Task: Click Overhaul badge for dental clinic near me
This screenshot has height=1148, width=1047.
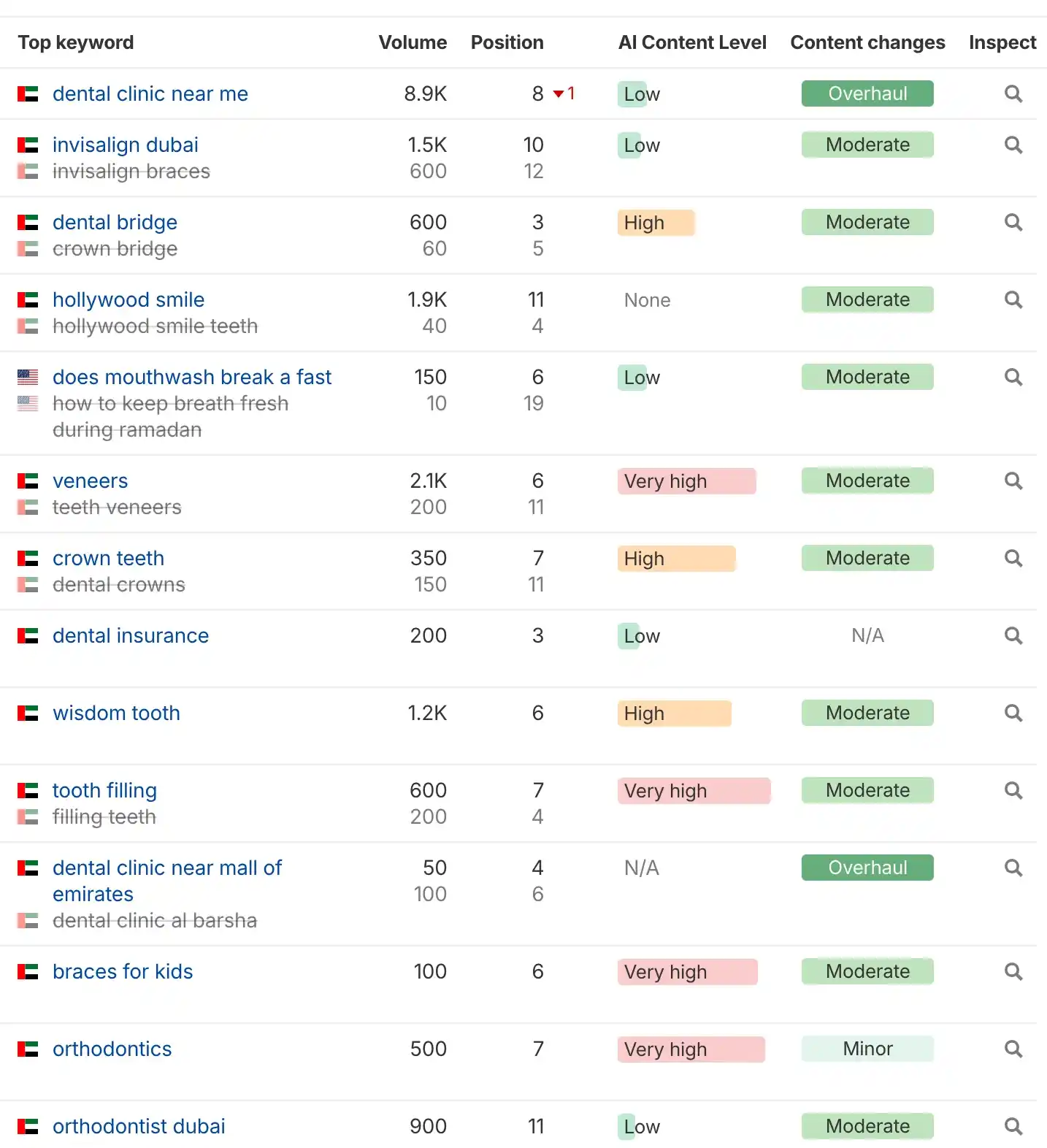Action: [x=867, y=93]
